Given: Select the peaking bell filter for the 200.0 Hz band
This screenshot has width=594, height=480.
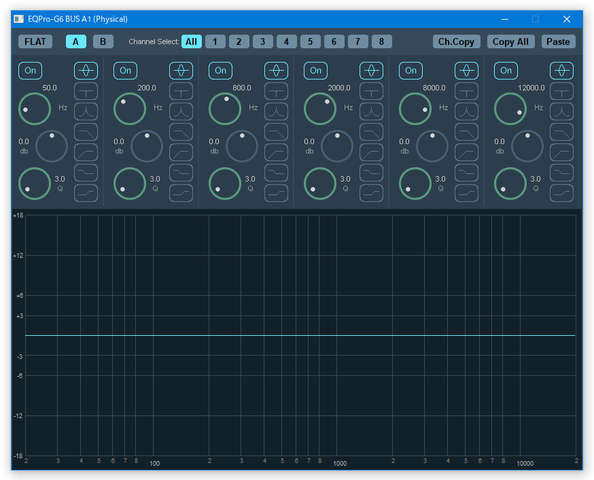Looking at the screenshot, I should (181, 71).
